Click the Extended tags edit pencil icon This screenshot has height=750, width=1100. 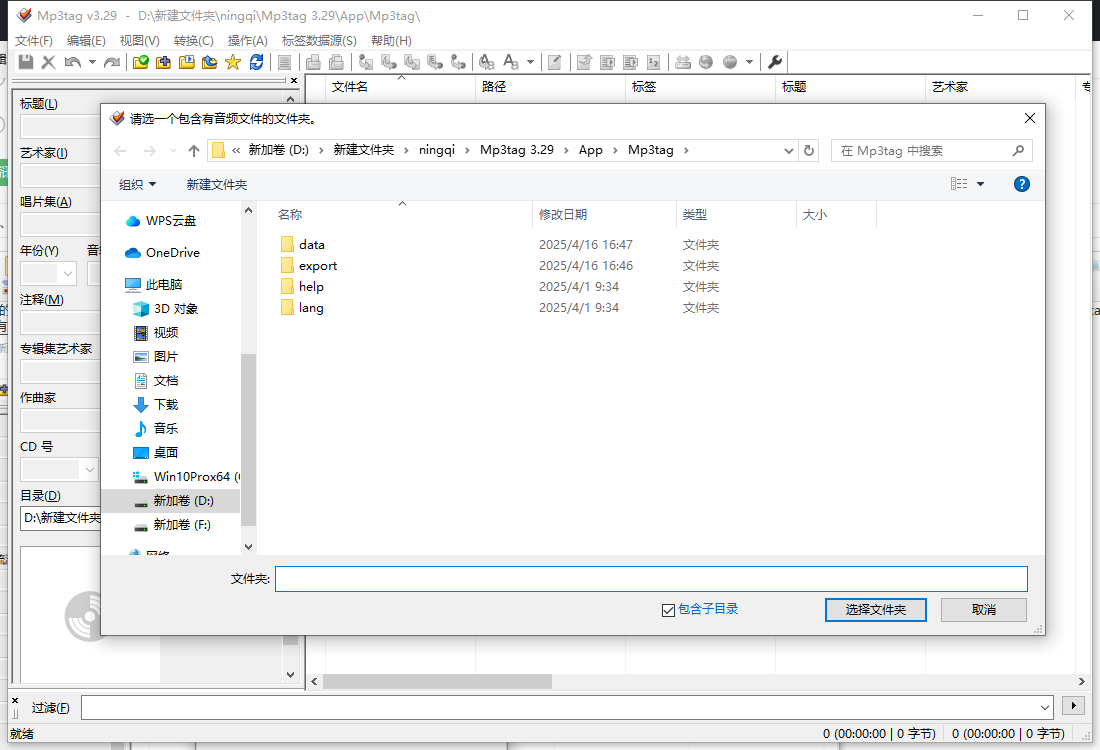pos(554,62)
